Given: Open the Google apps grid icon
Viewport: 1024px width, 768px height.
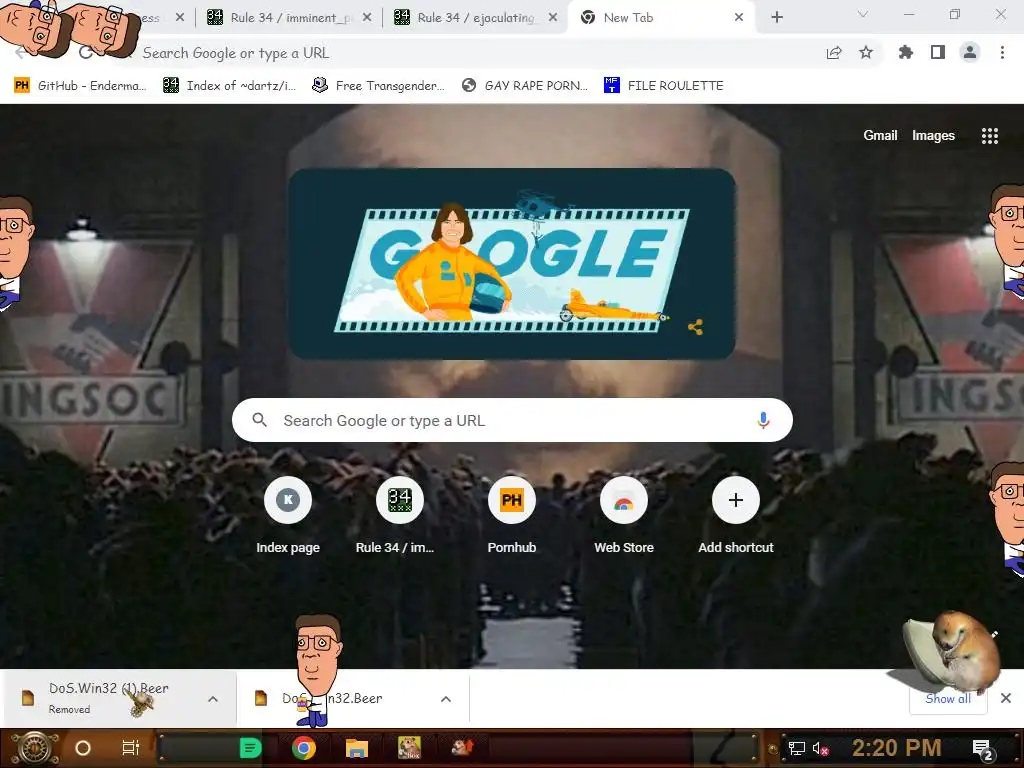Looking at the screenshot, I should (x=990, y=136).
